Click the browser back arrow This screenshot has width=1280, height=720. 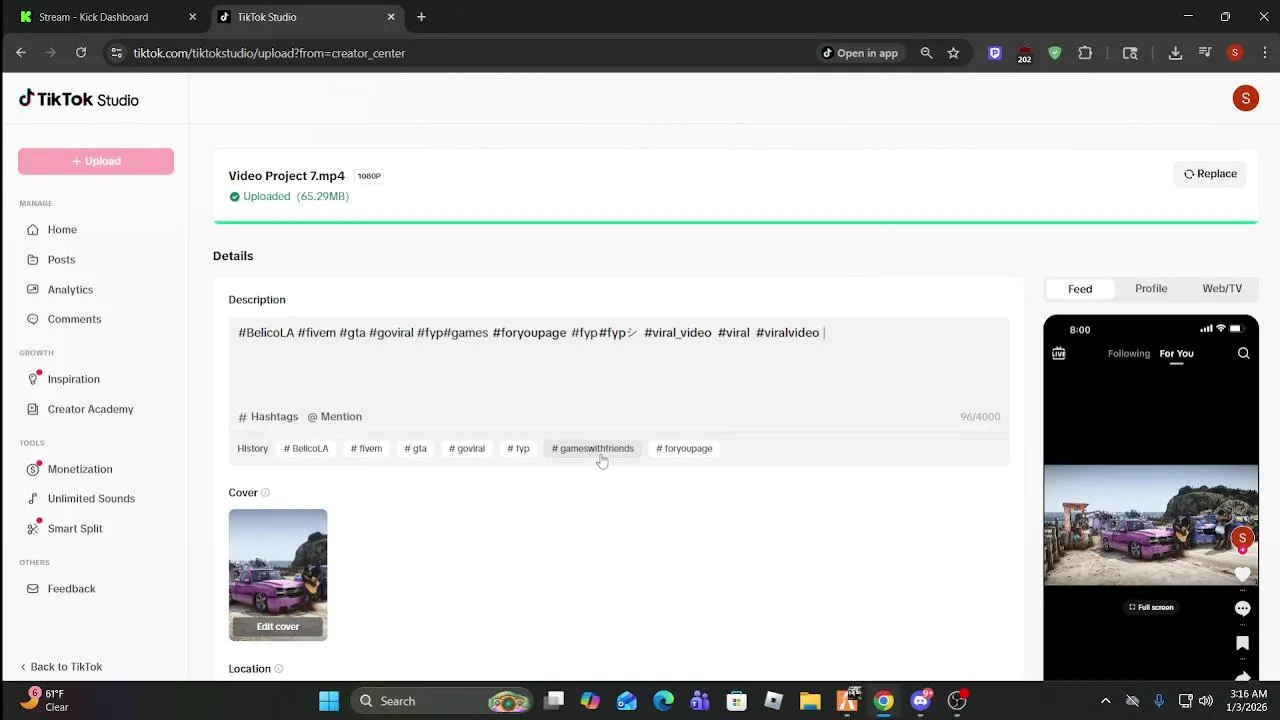tap(21, 53)
